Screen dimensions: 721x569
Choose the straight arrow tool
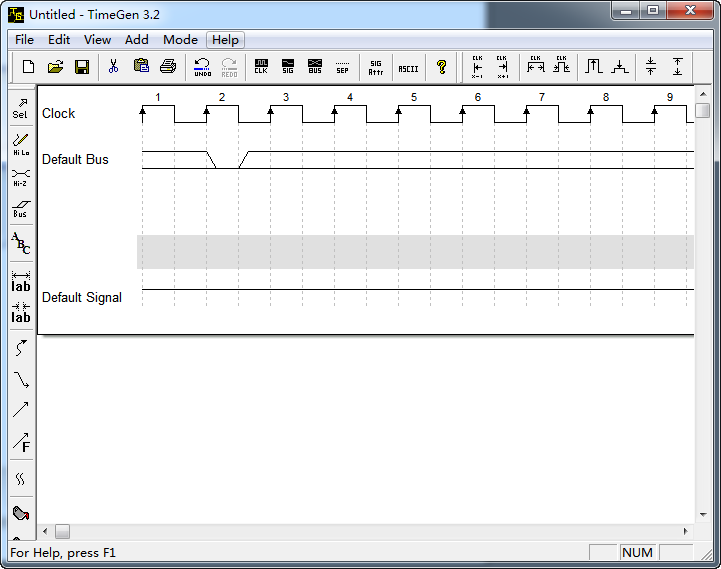21,409
